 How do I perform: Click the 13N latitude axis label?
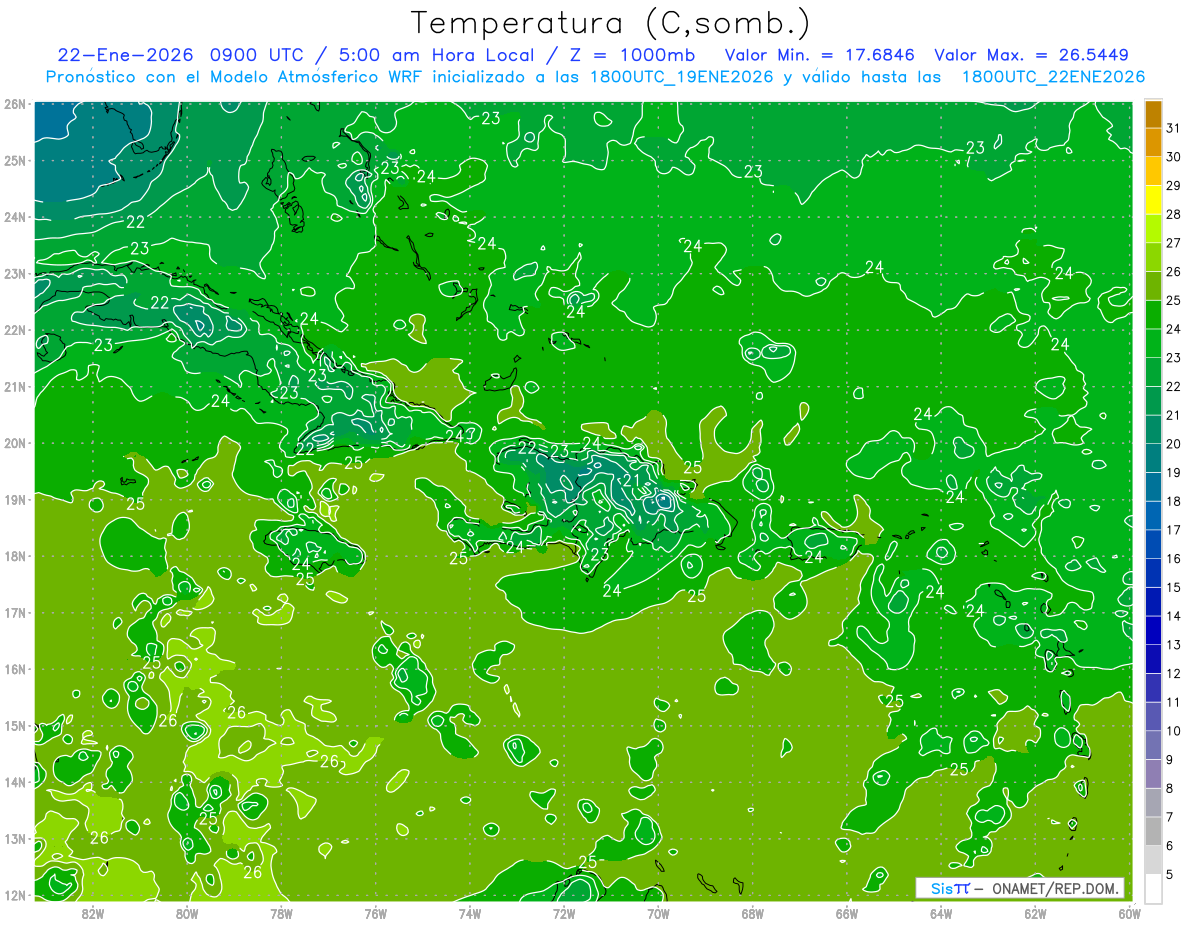point(14,838)
